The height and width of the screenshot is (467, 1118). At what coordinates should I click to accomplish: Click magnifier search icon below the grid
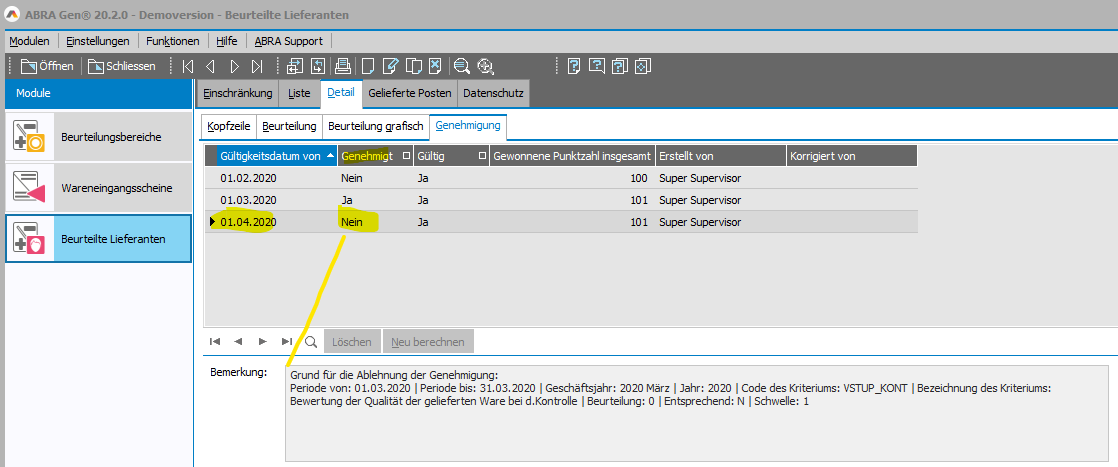pyautogui.click(x=311, y=341)
